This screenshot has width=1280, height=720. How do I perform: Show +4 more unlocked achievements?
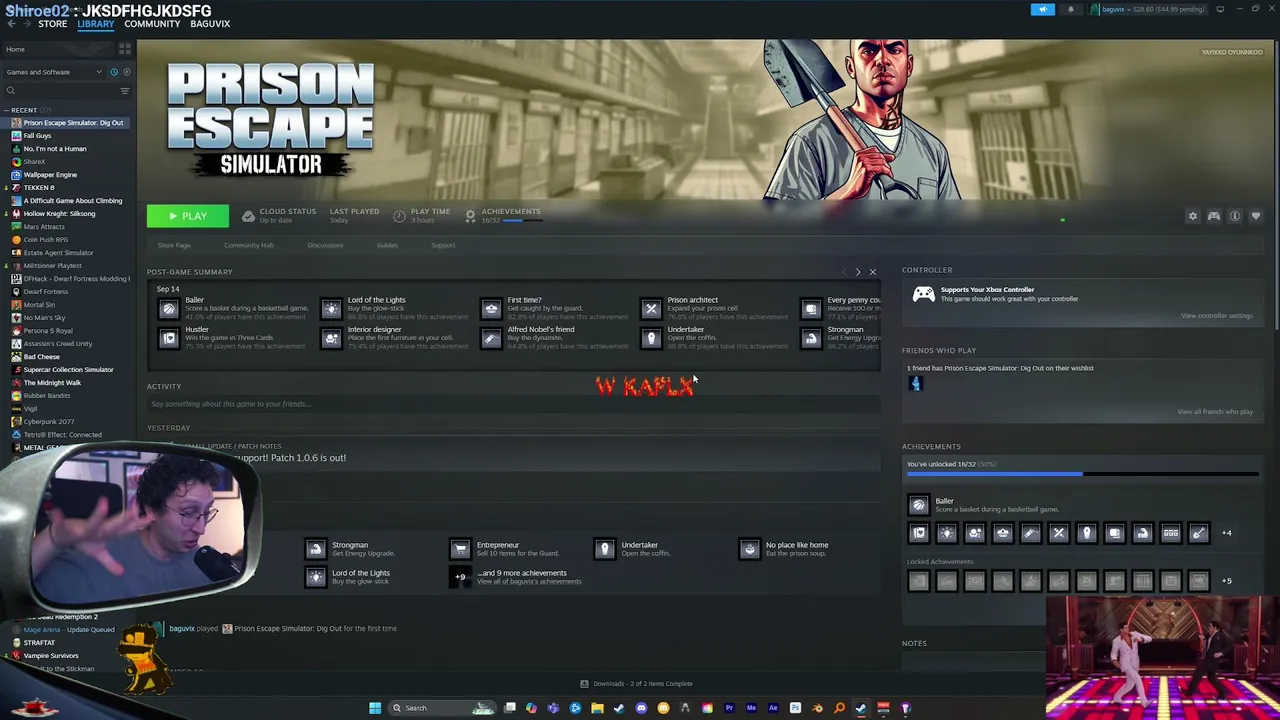[1227, 533]
